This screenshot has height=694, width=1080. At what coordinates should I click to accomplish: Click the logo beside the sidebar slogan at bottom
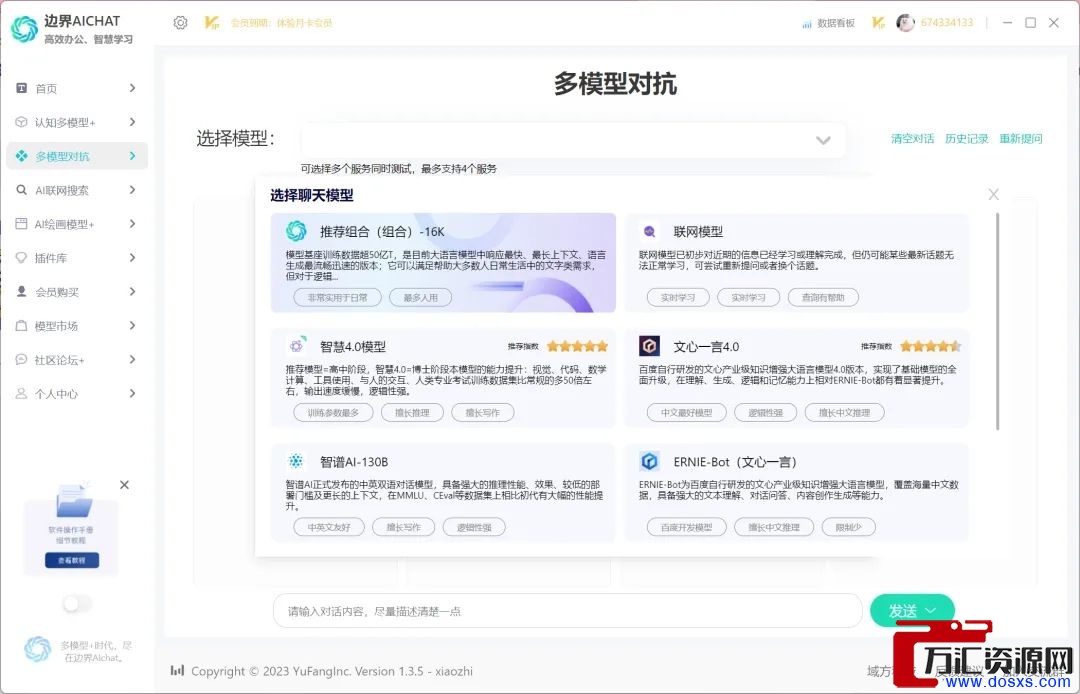click(x=37, y=649)
